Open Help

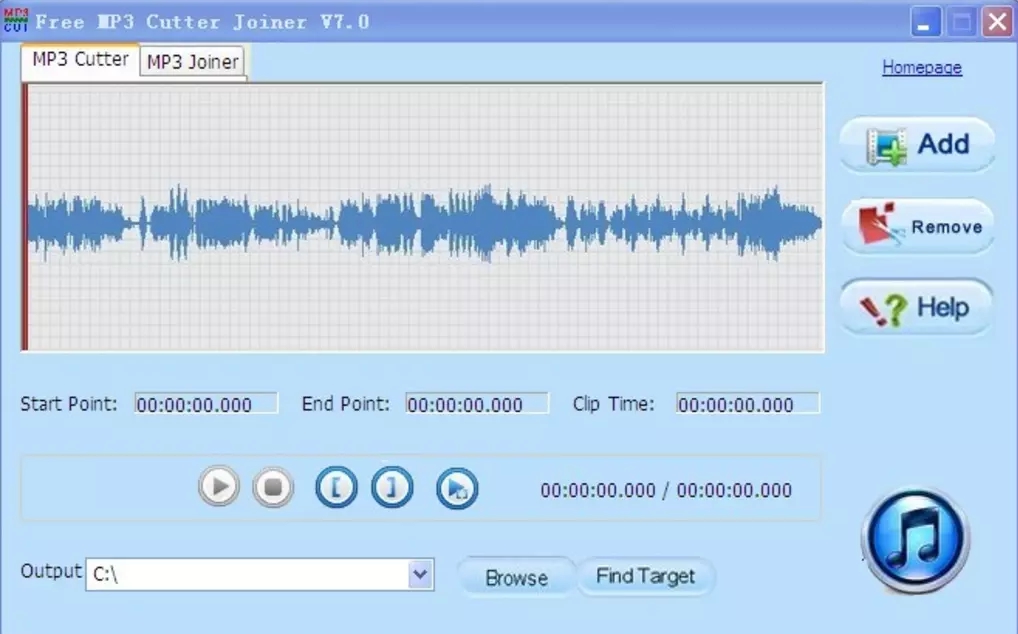pos(917,307)
